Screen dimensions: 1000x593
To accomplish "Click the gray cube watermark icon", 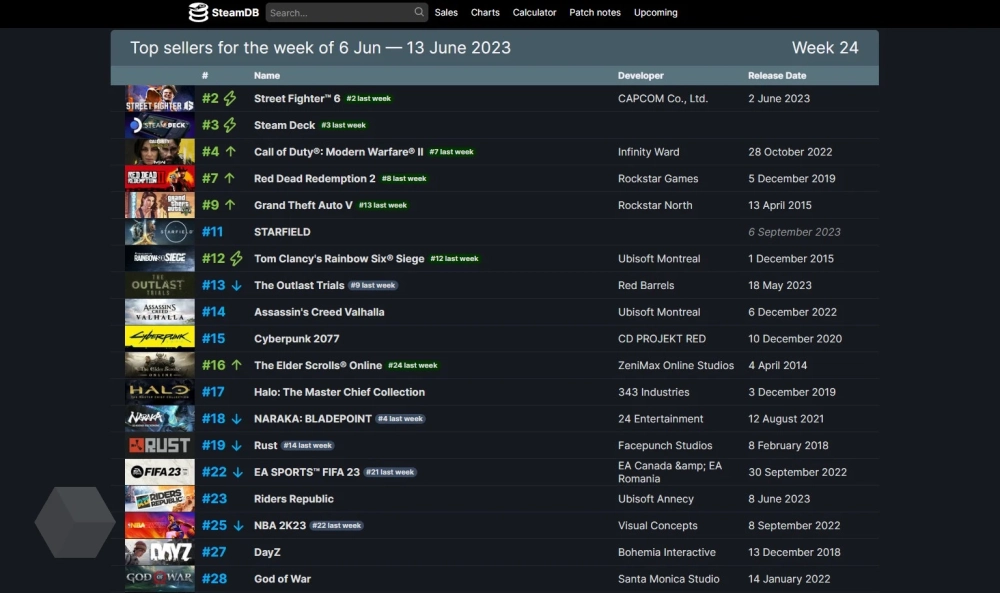I will coord(75,522).
